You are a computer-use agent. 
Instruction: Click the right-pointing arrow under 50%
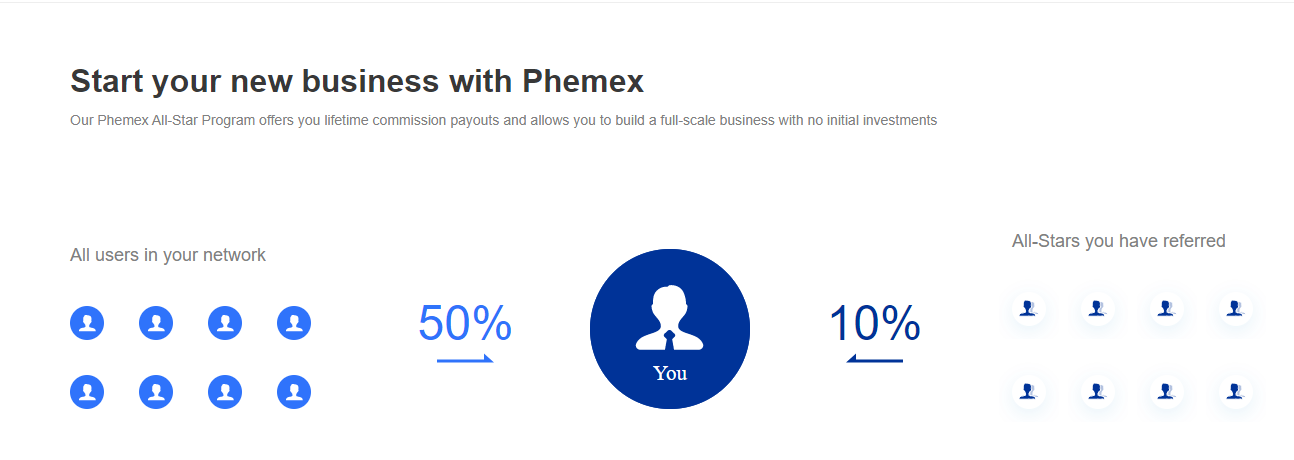[x=465, y=359]
